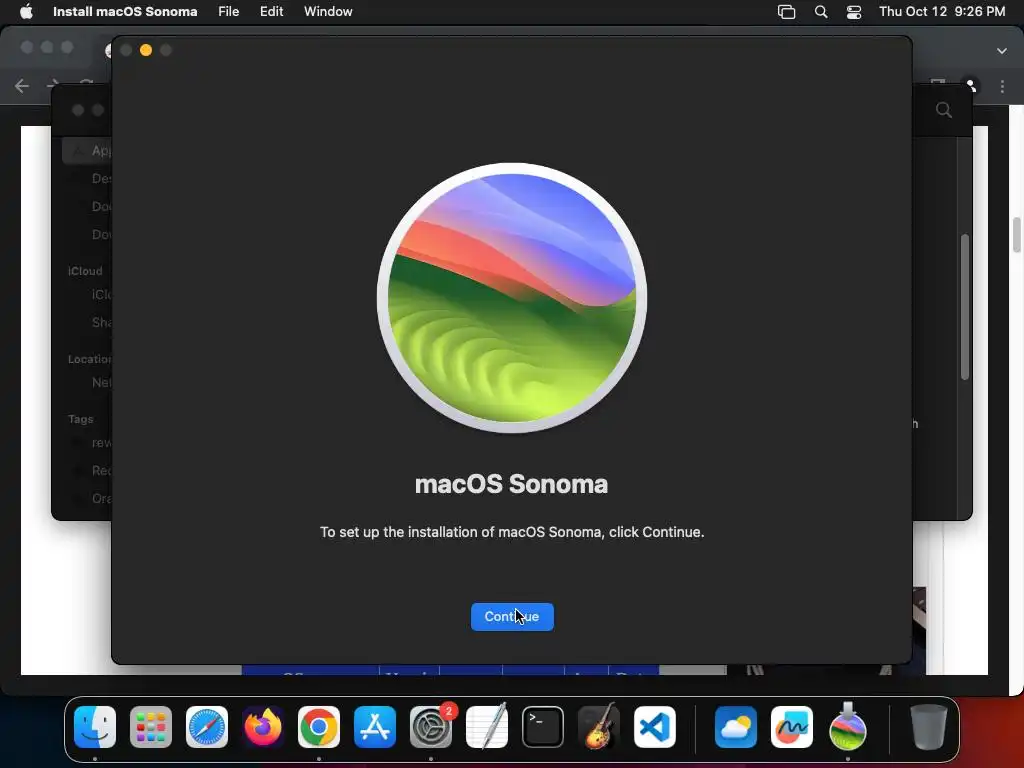Select Tags heading in Finder sidebar
This screenshot has width=1024, height=768.
[x=80, y=419]
